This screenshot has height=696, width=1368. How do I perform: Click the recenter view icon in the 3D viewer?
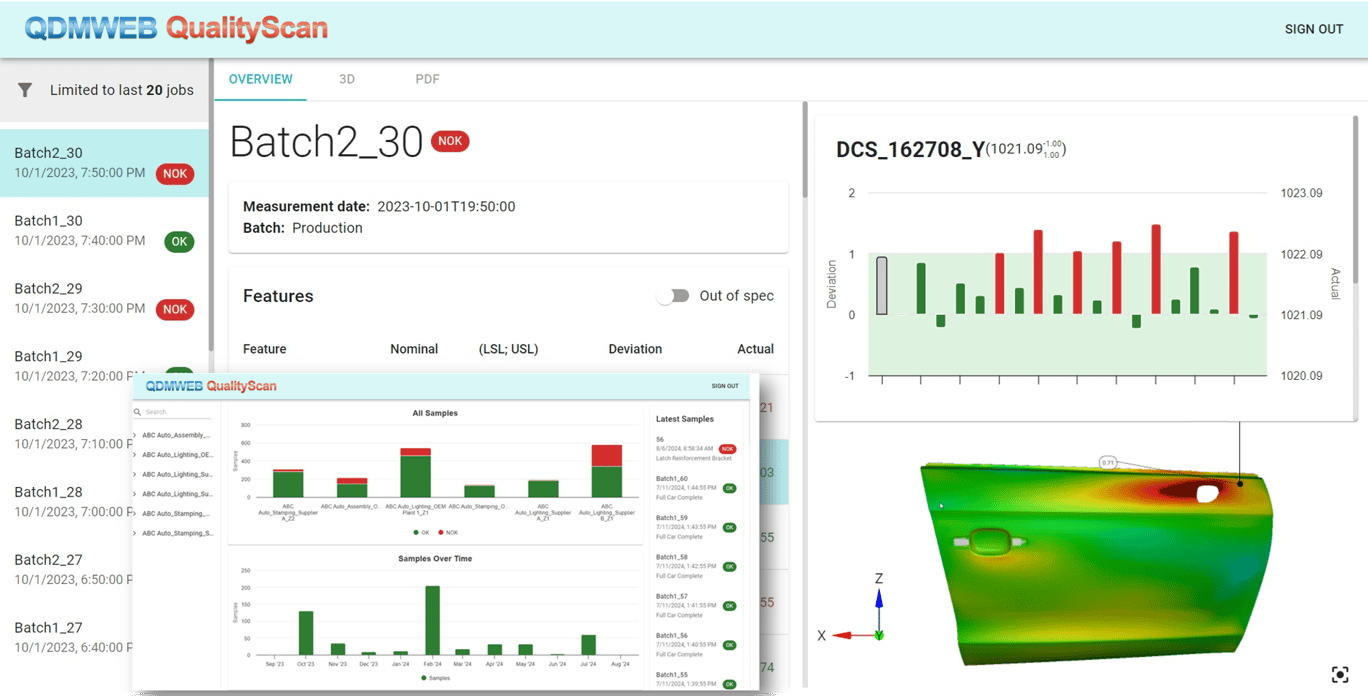1340,674
